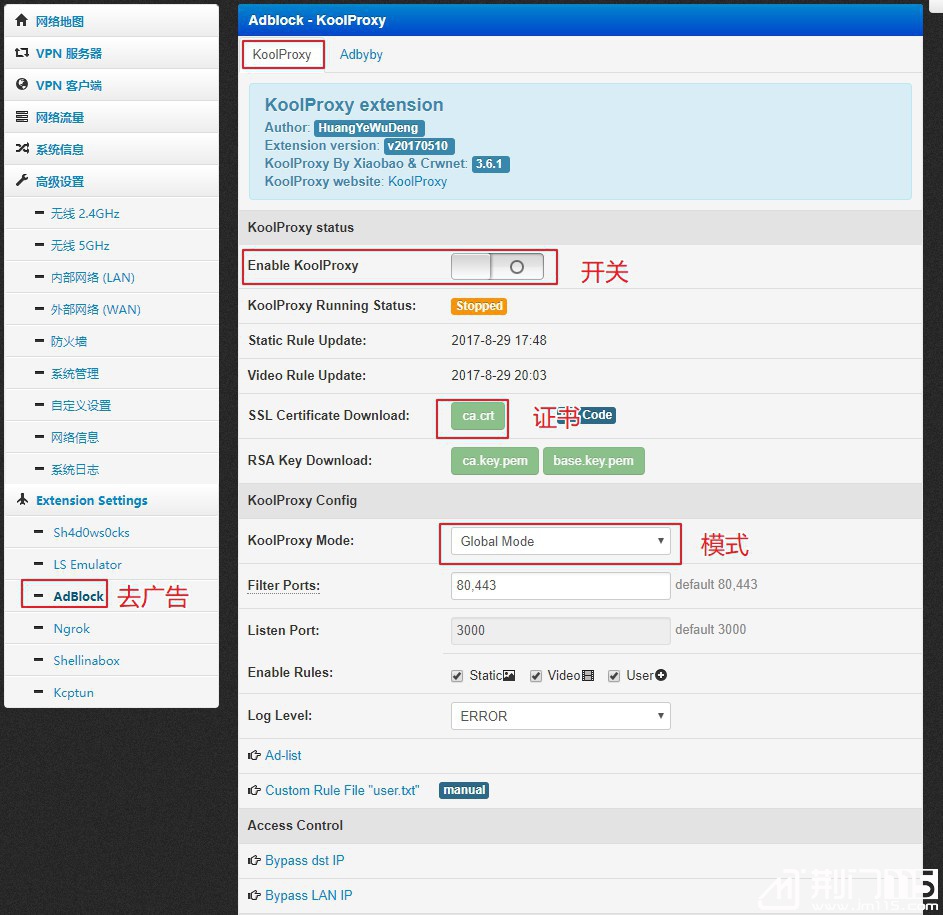Toggle the Enable KoolProxy switch
Viewport: 943px width, 915px height.
click(497, 266)
